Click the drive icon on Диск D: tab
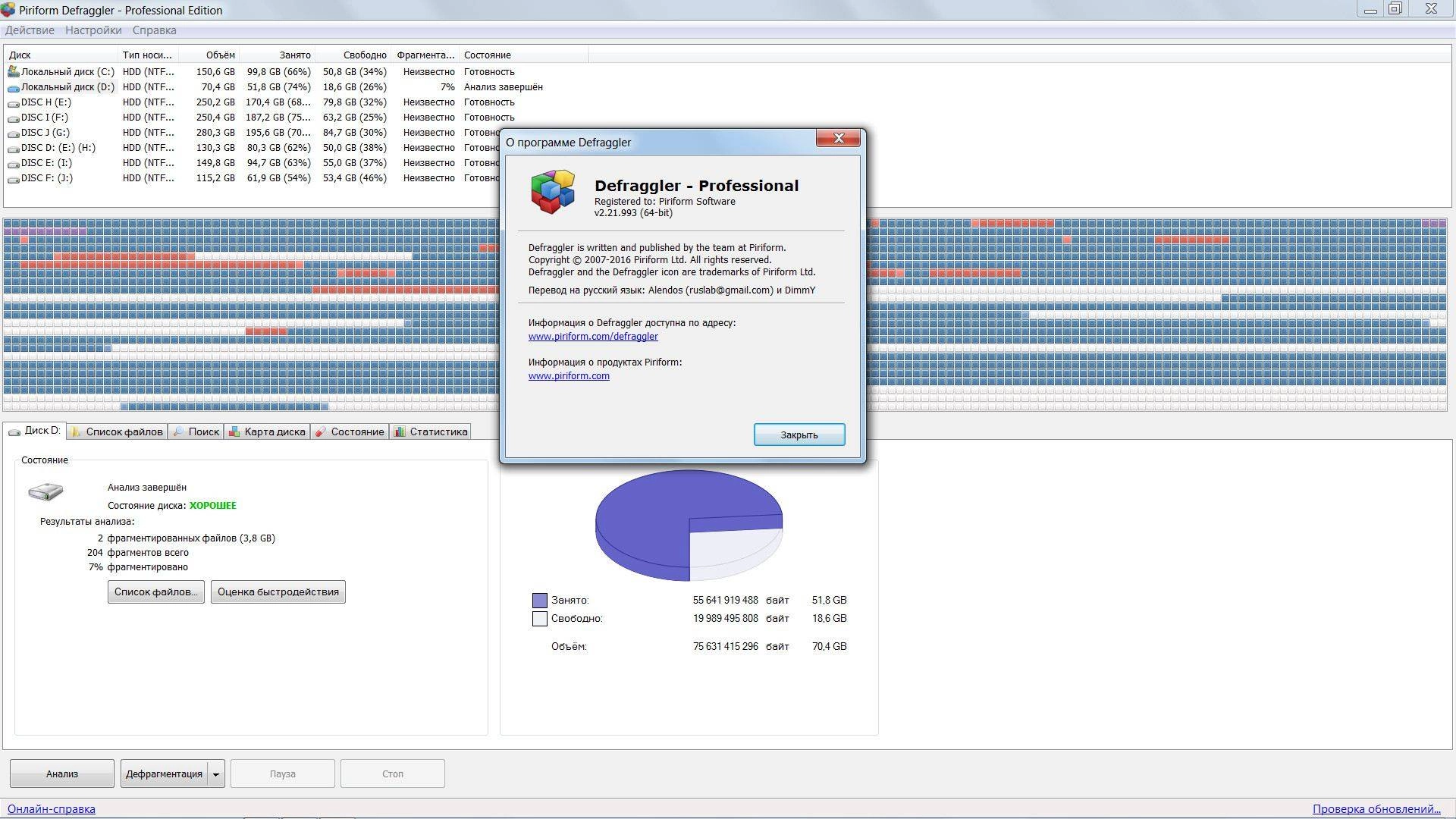This screenshot has width=1456, height=819. click(x=14, y=431)
